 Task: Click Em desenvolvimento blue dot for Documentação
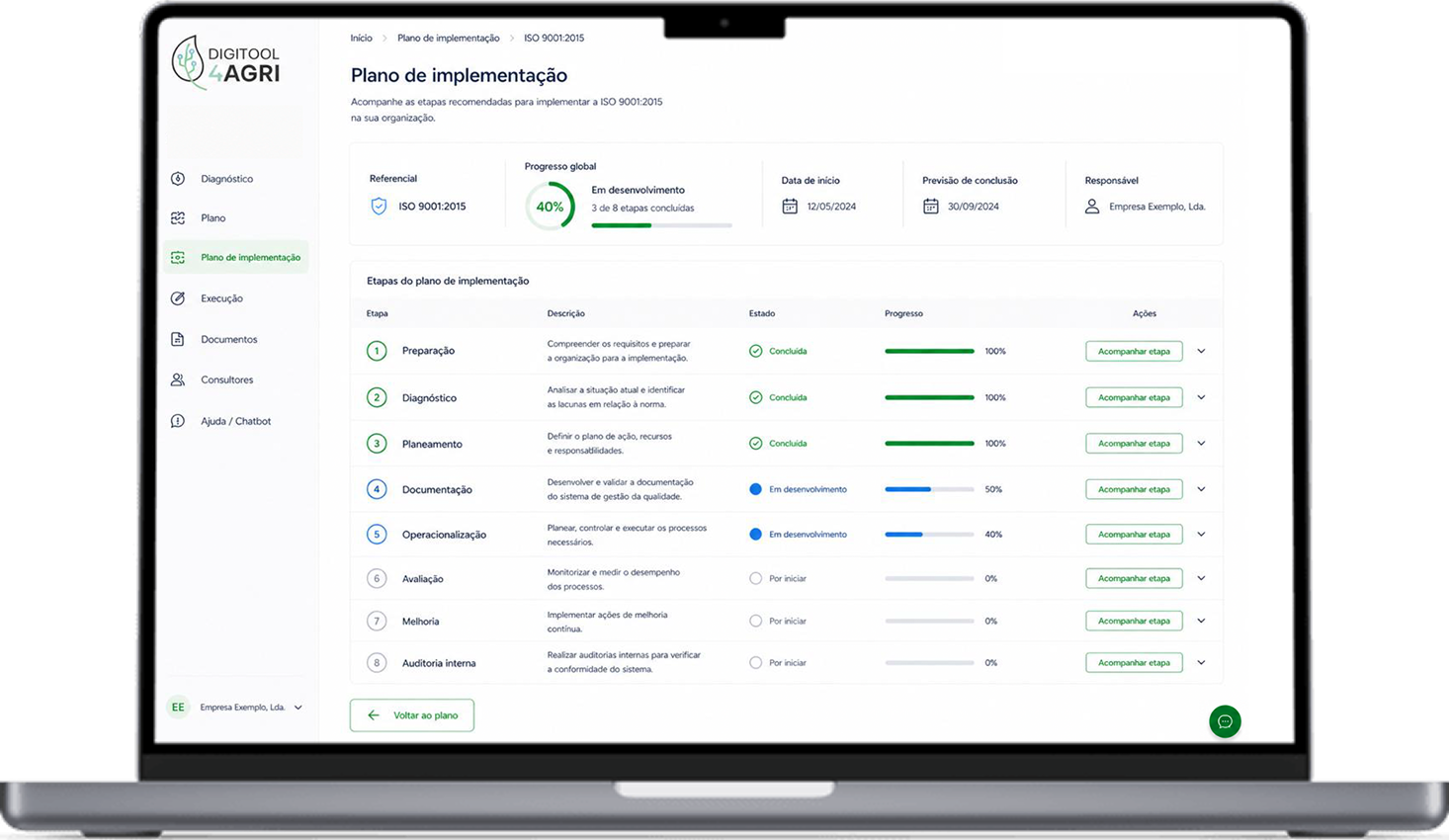click(x=756, y=489)
